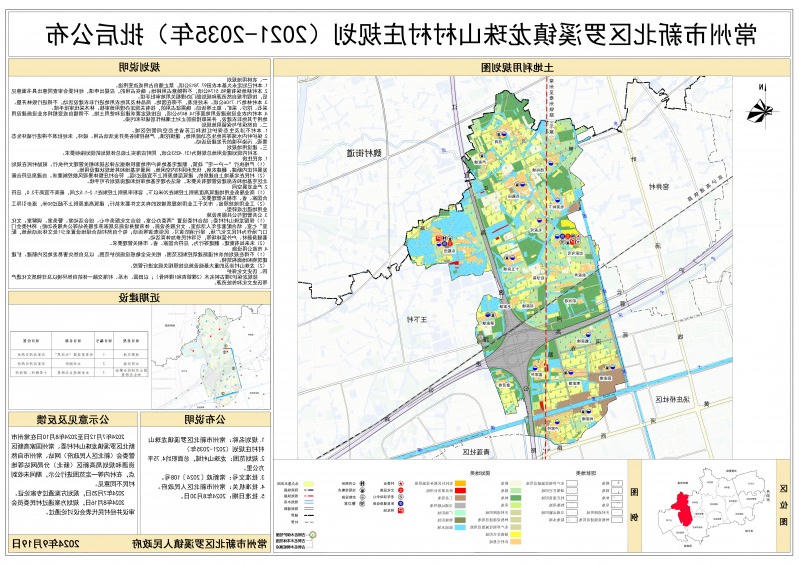Screen dimensions: 799x565
Task: Click the blue circular facility icon in legend
Action: point(401,503)
